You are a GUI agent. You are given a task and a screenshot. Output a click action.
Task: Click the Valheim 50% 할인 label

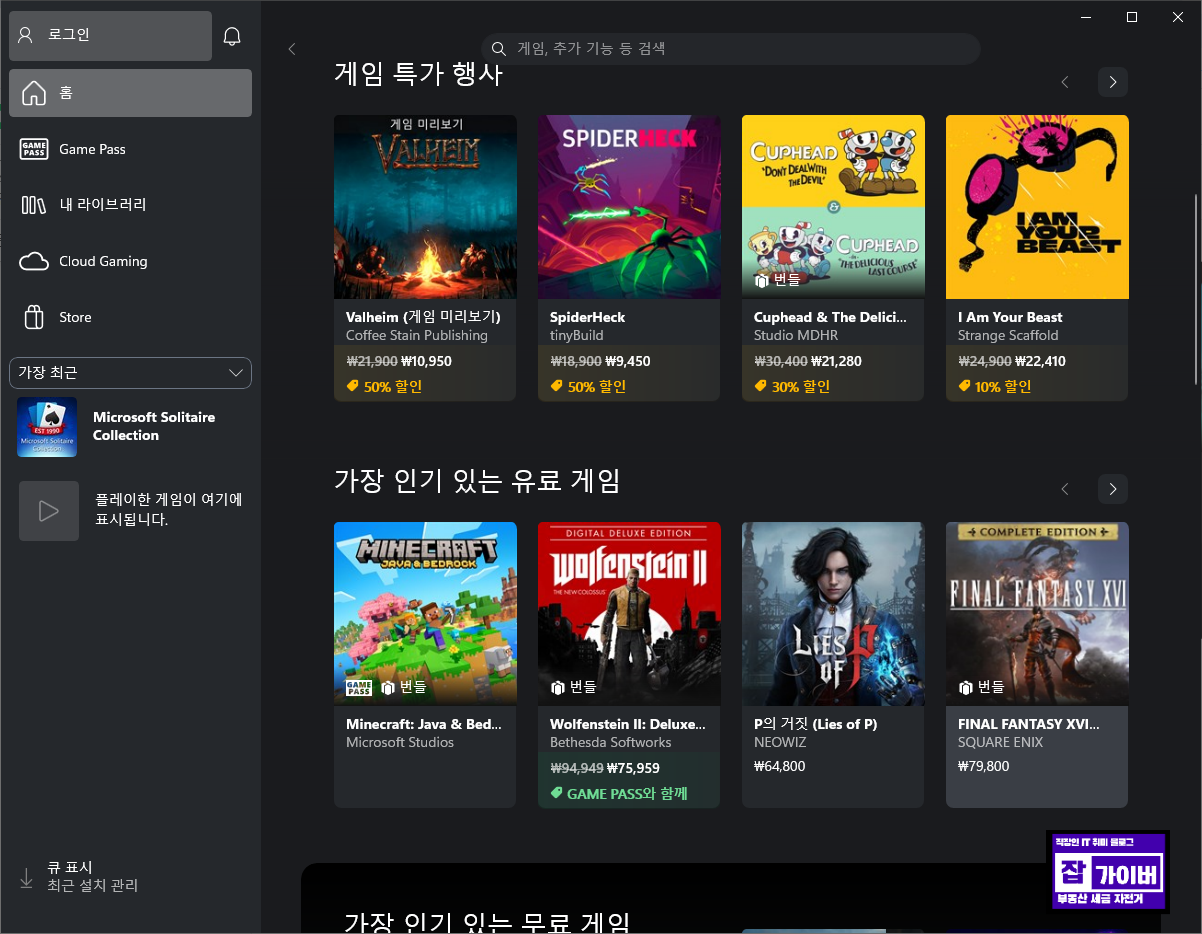coord(393,386)
